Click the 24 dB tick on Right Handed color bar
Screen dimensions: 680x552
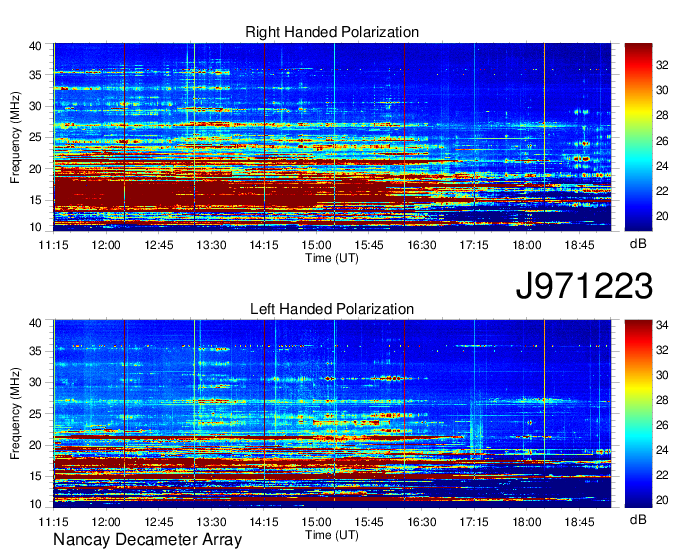[662, 166]
